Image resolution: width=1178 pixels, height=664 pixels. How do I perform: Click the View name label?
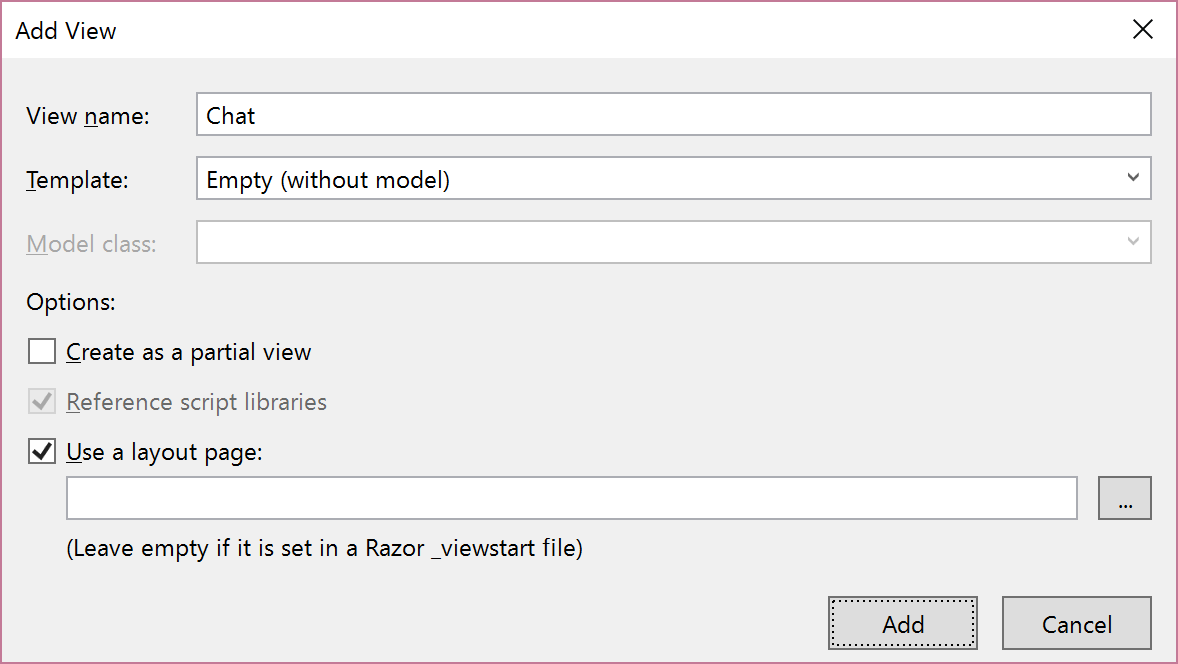[x=88, y=116]
